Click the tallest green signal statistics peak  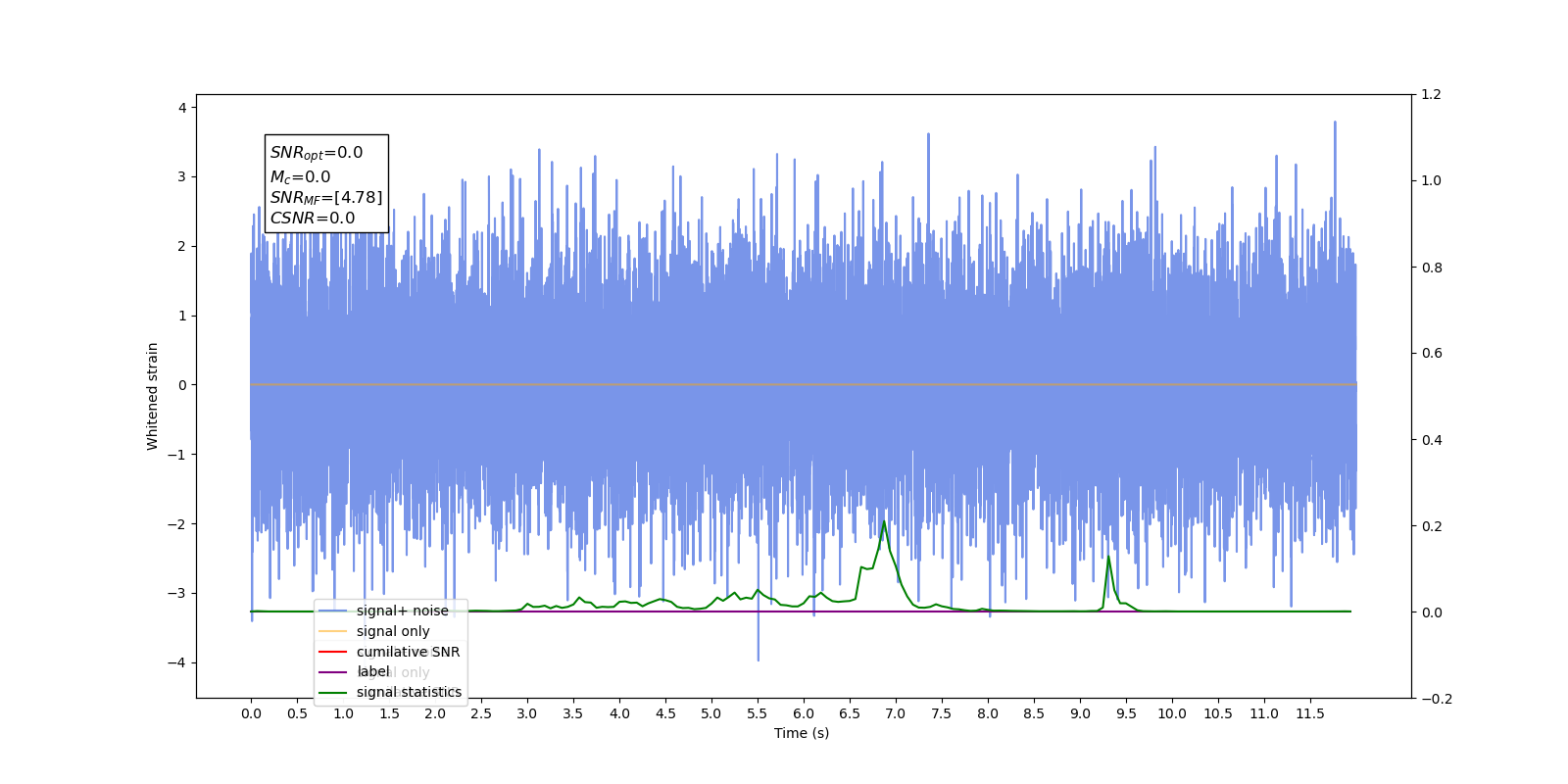(885, 522)
